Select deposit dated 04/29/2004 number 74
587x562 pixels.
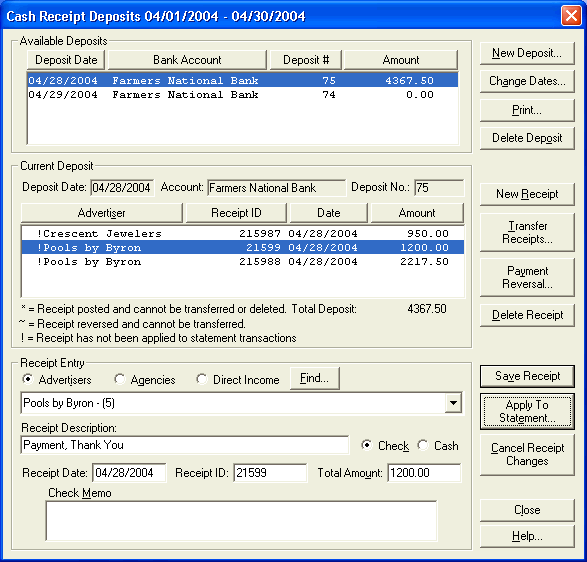[x=243, y=94]
